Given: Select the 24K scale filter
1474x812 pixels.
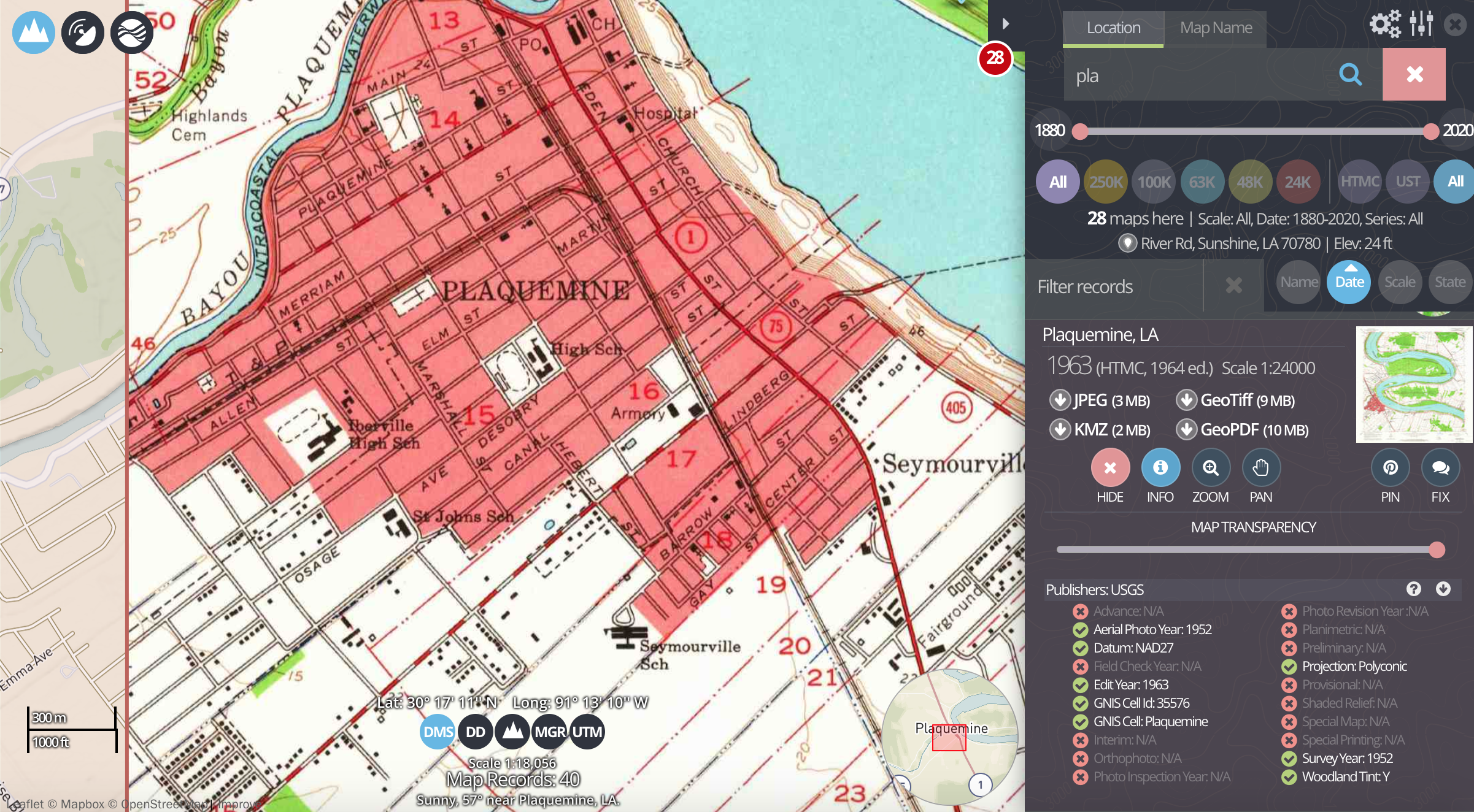Looking at the screenshot, I should 1297,182.
